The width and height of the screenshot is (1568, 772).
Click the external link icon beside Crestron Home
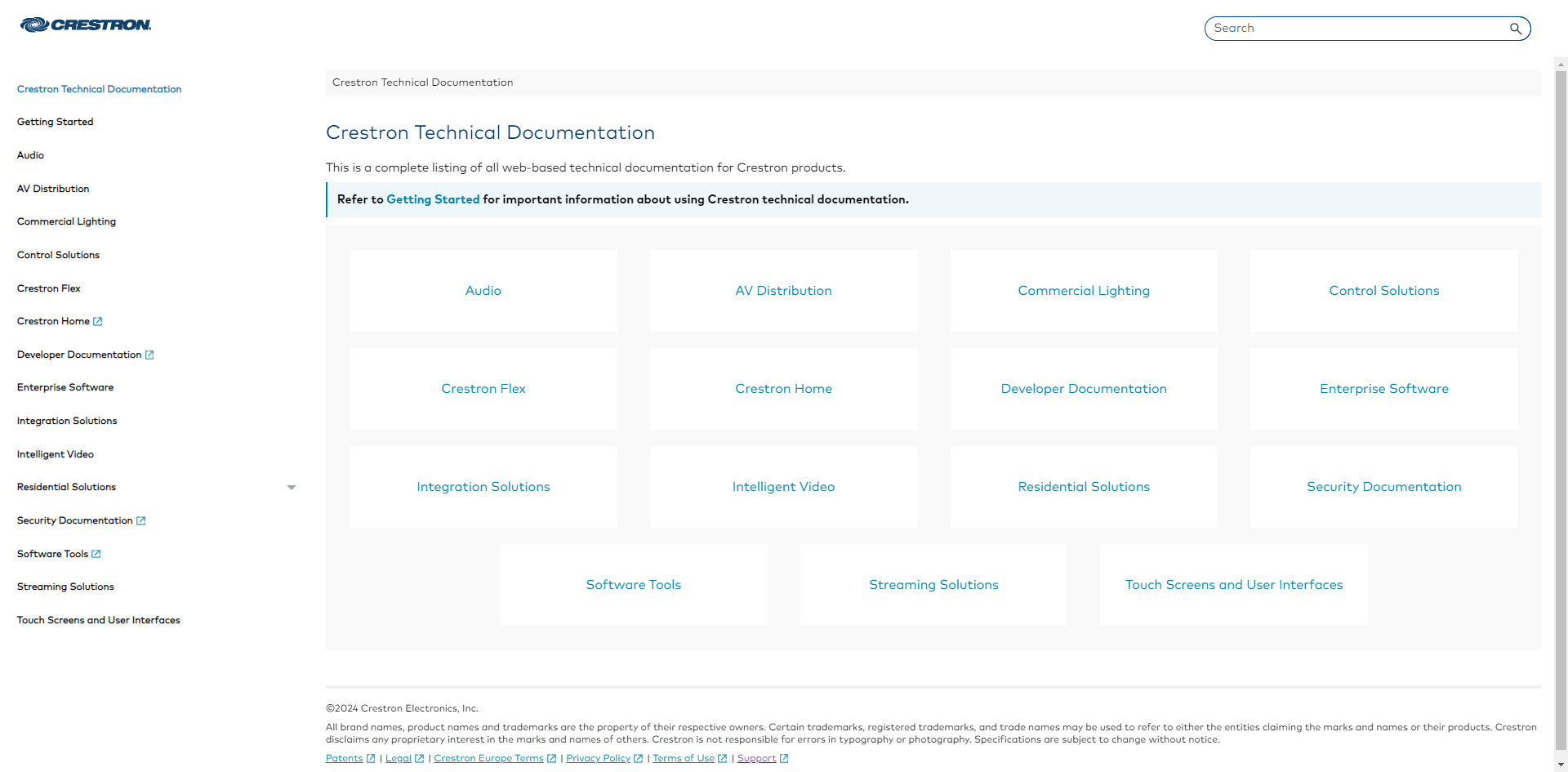coord(97,321)
